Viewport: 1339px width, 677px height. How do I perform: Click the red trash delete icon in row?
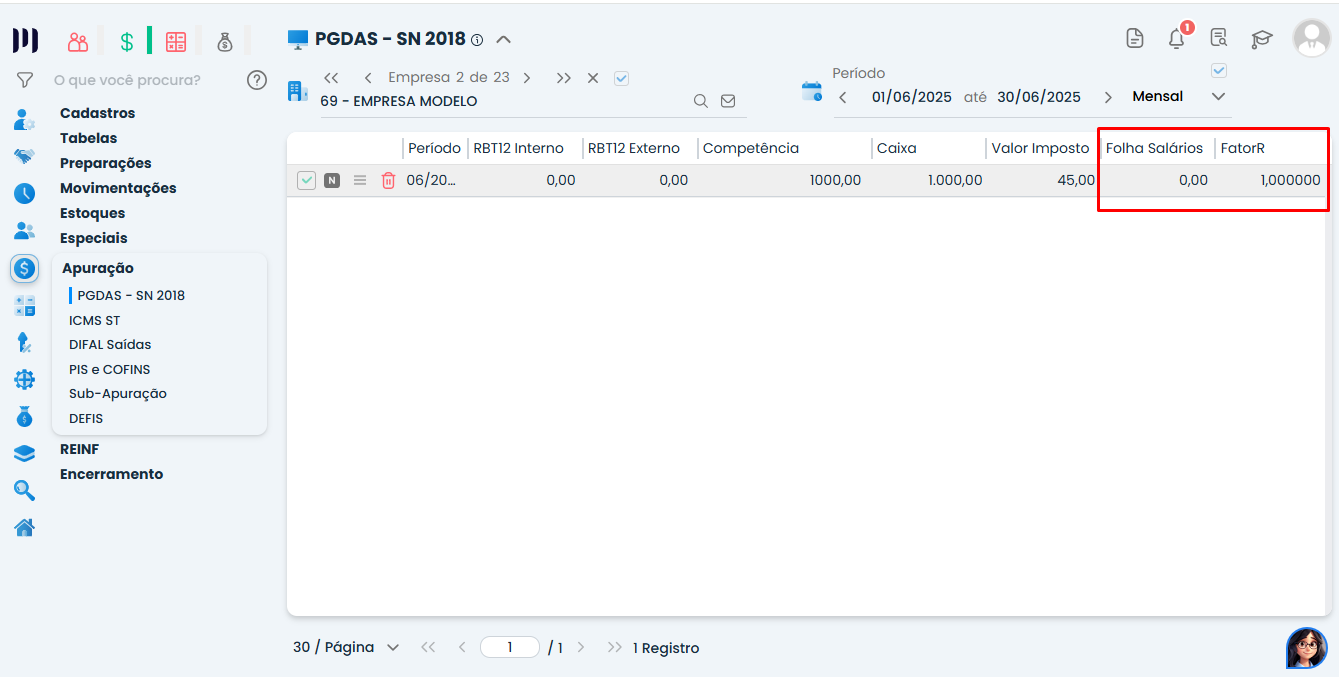[388, 181]
